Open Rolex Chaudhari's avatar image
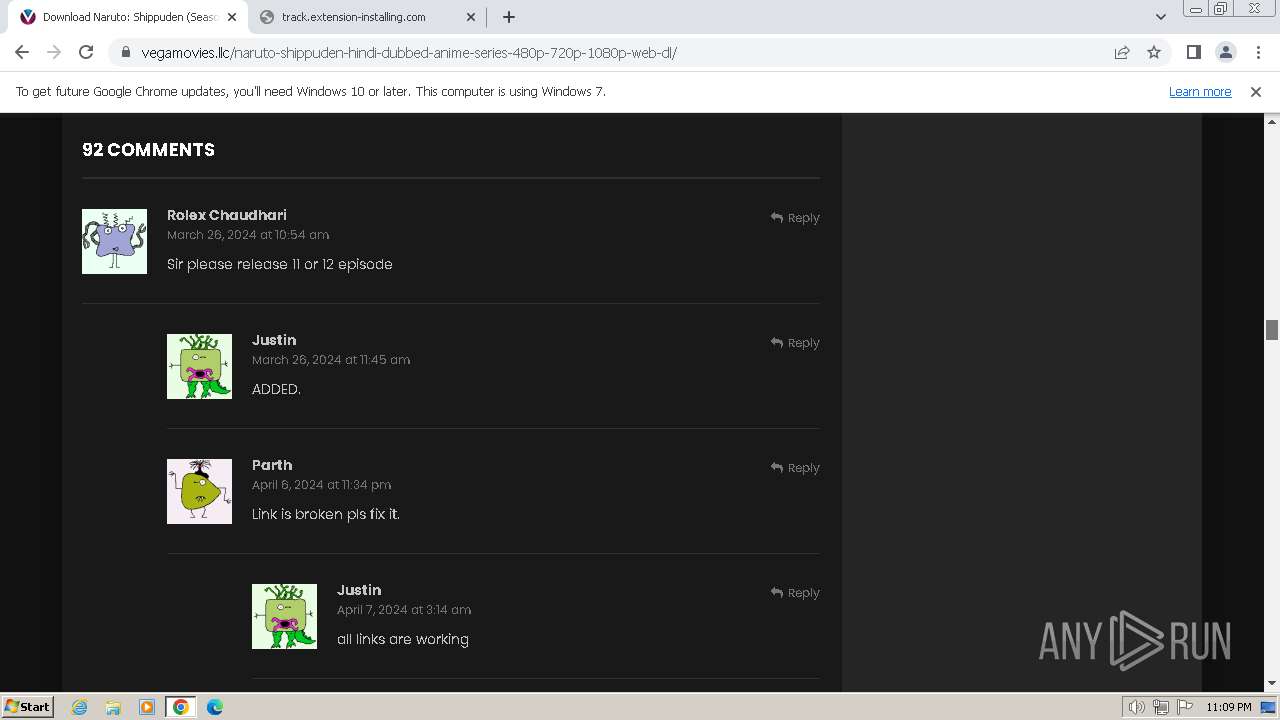Image resolution: width=1280 pixels, height=720 pixels. [x=114, y=241]
